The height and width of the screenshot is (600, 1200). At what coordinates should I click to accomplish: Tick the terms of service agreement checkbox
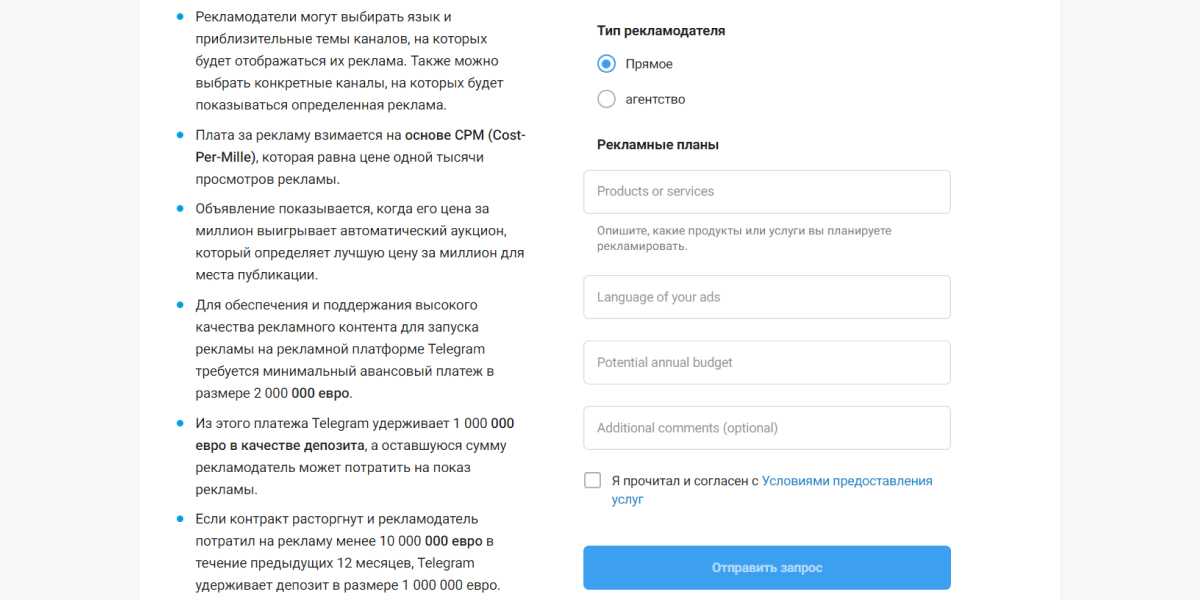point(593,481)
